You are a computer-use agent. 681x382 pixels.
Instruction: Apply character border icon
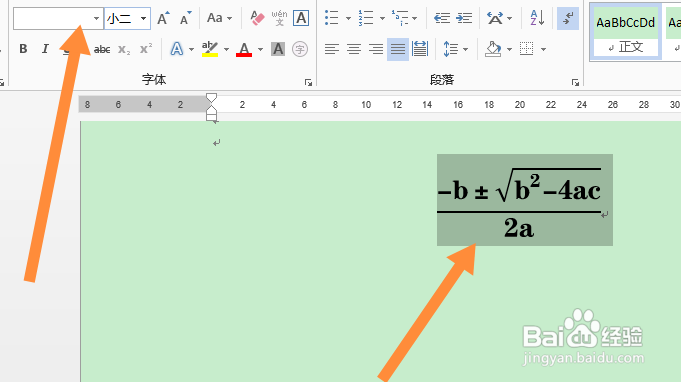pos(301,18)
